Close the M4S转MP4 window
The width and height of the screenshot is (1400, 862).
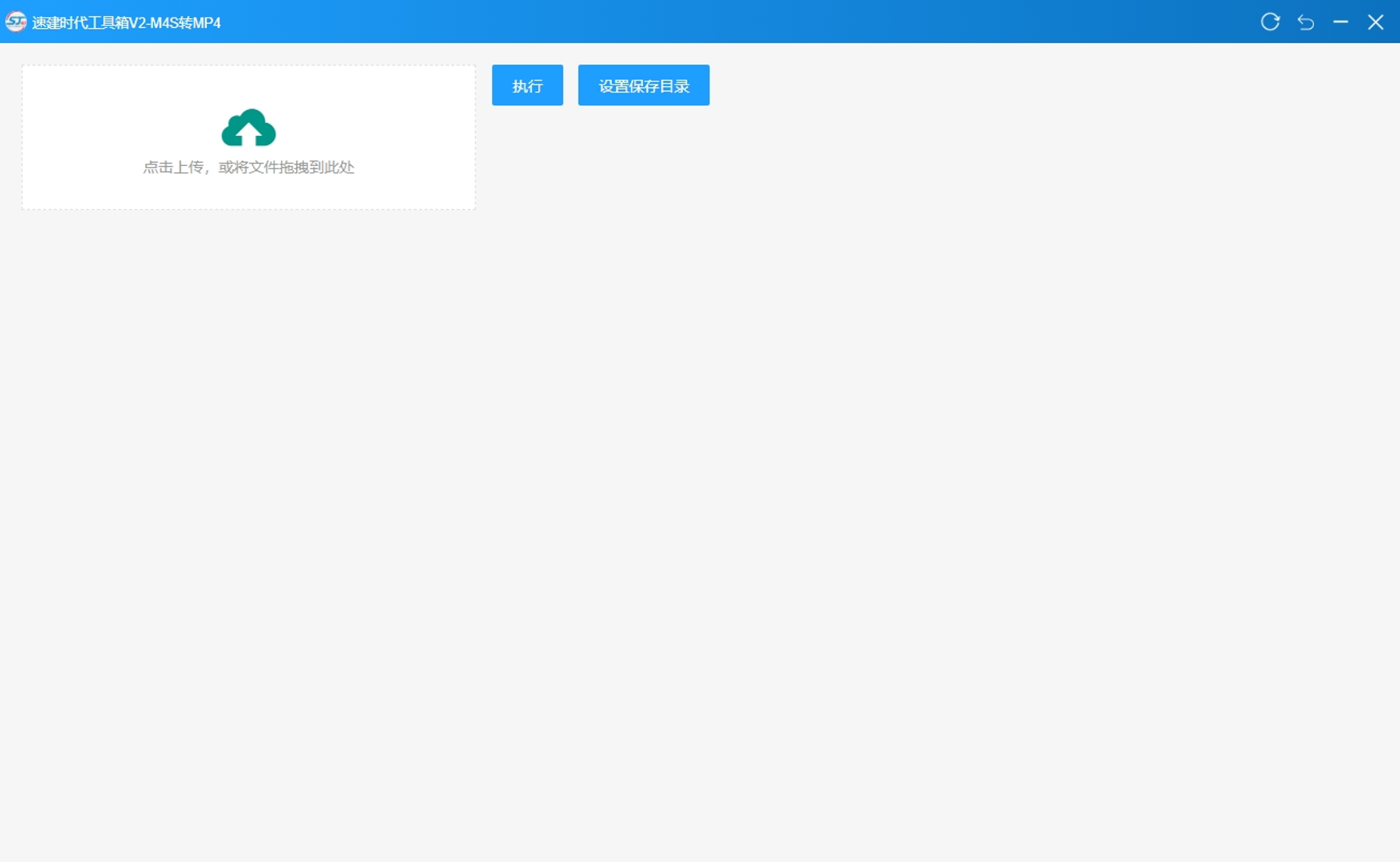point(1375,22)
